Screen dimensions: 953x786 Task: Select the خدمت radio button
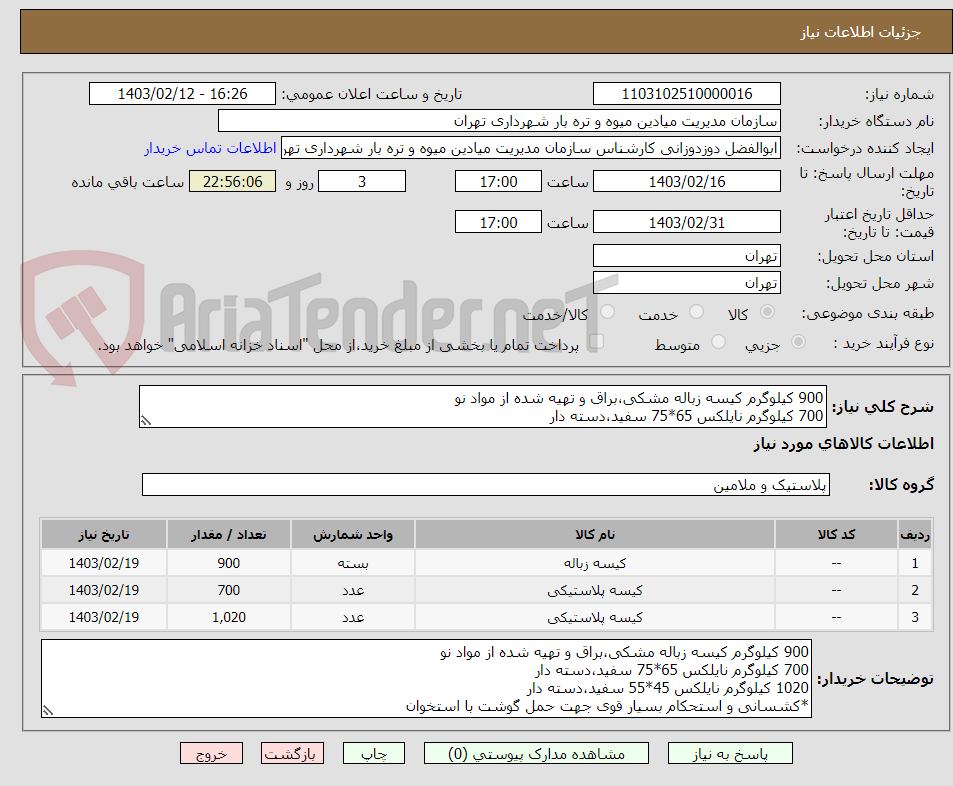tap(697, 312)
